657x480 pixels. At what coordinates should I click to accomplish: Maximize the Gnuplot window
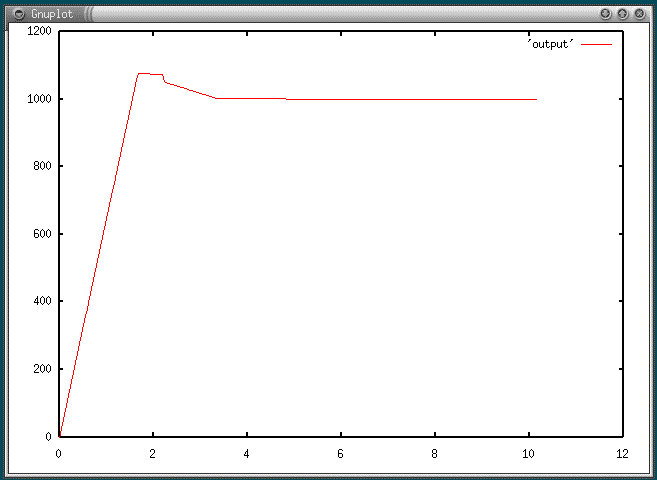[623, 14]
